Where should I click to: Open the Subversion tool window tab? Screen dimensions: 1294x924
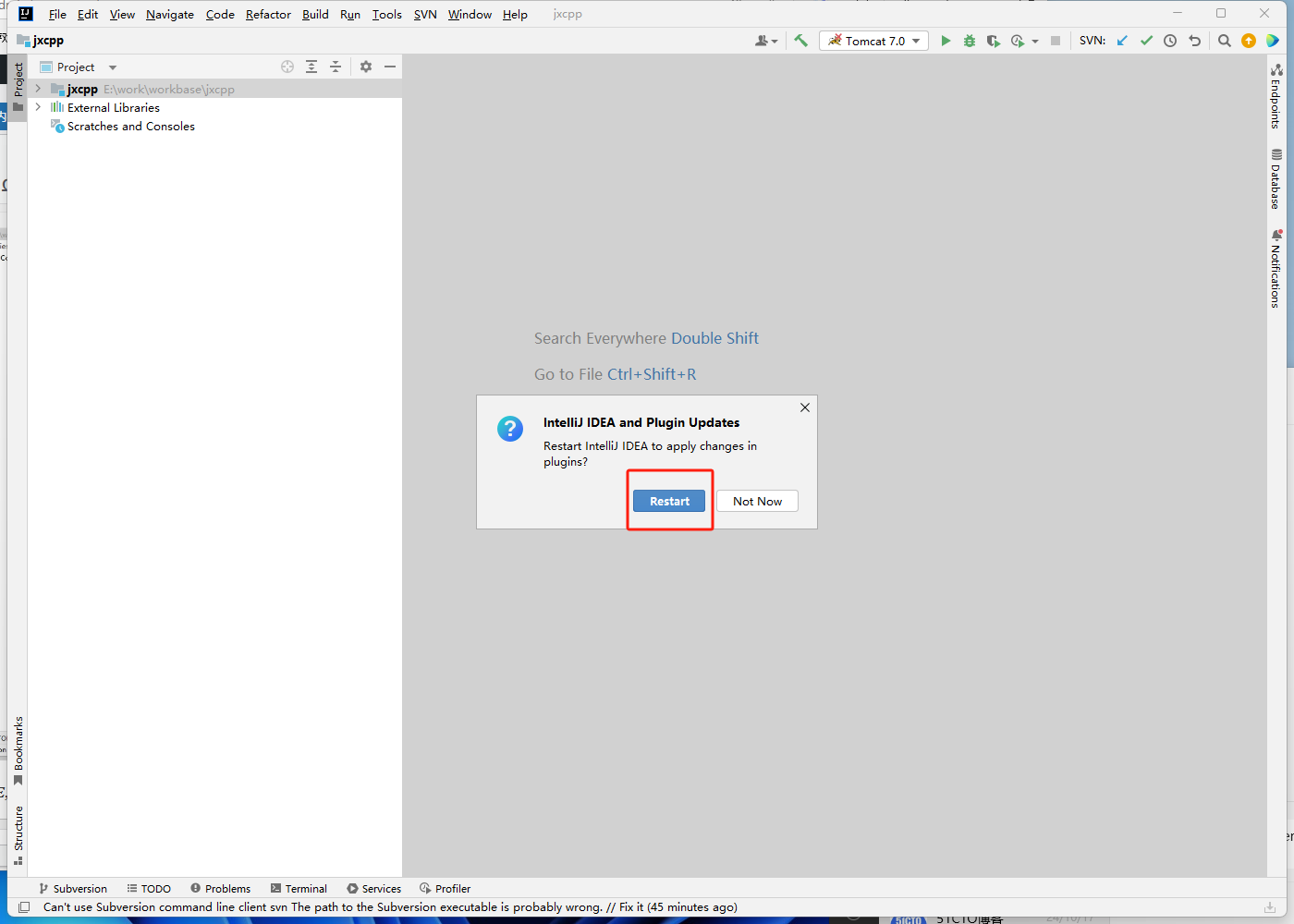coord(72,889)
